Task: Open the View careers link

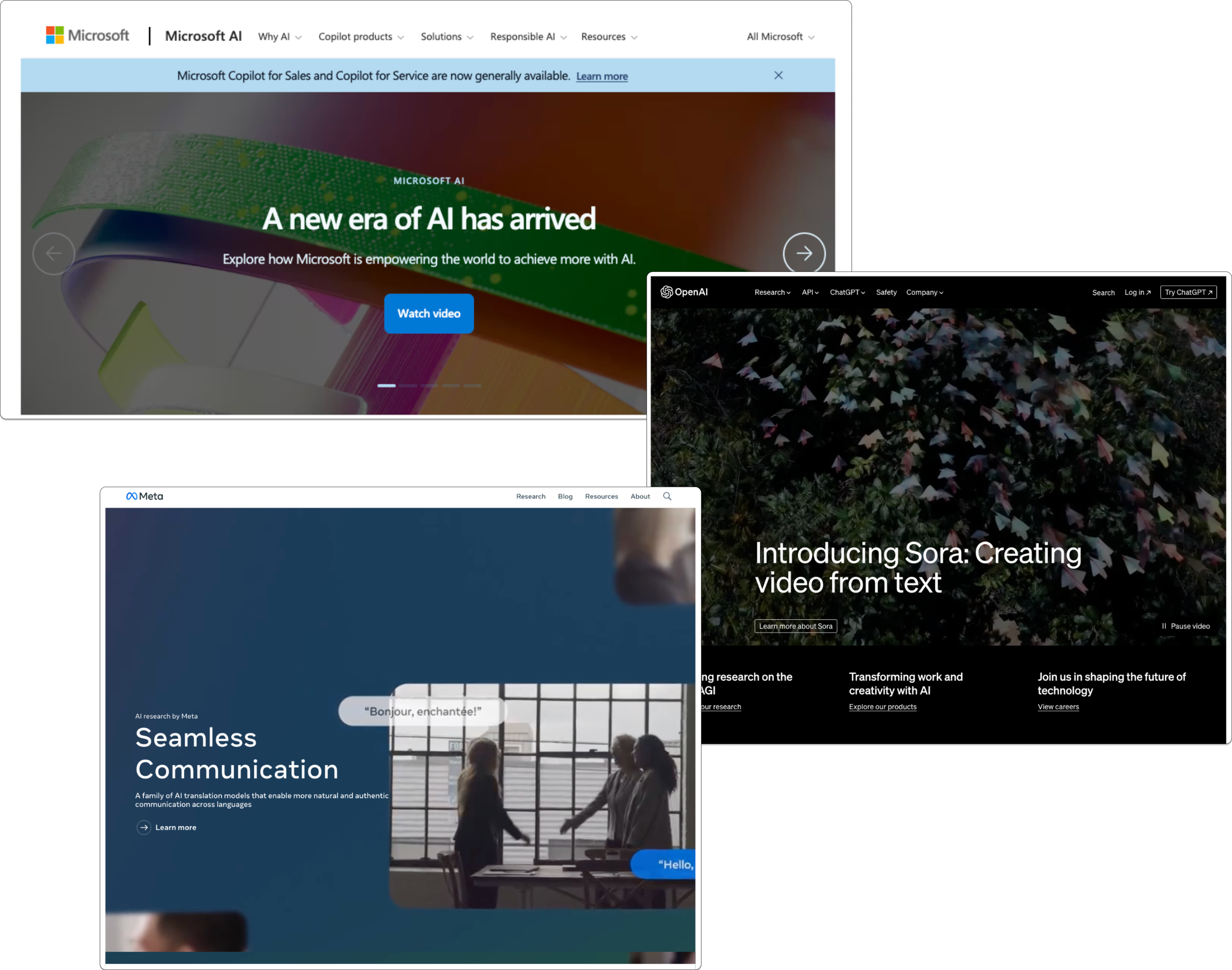Action: coord(1058,706)
